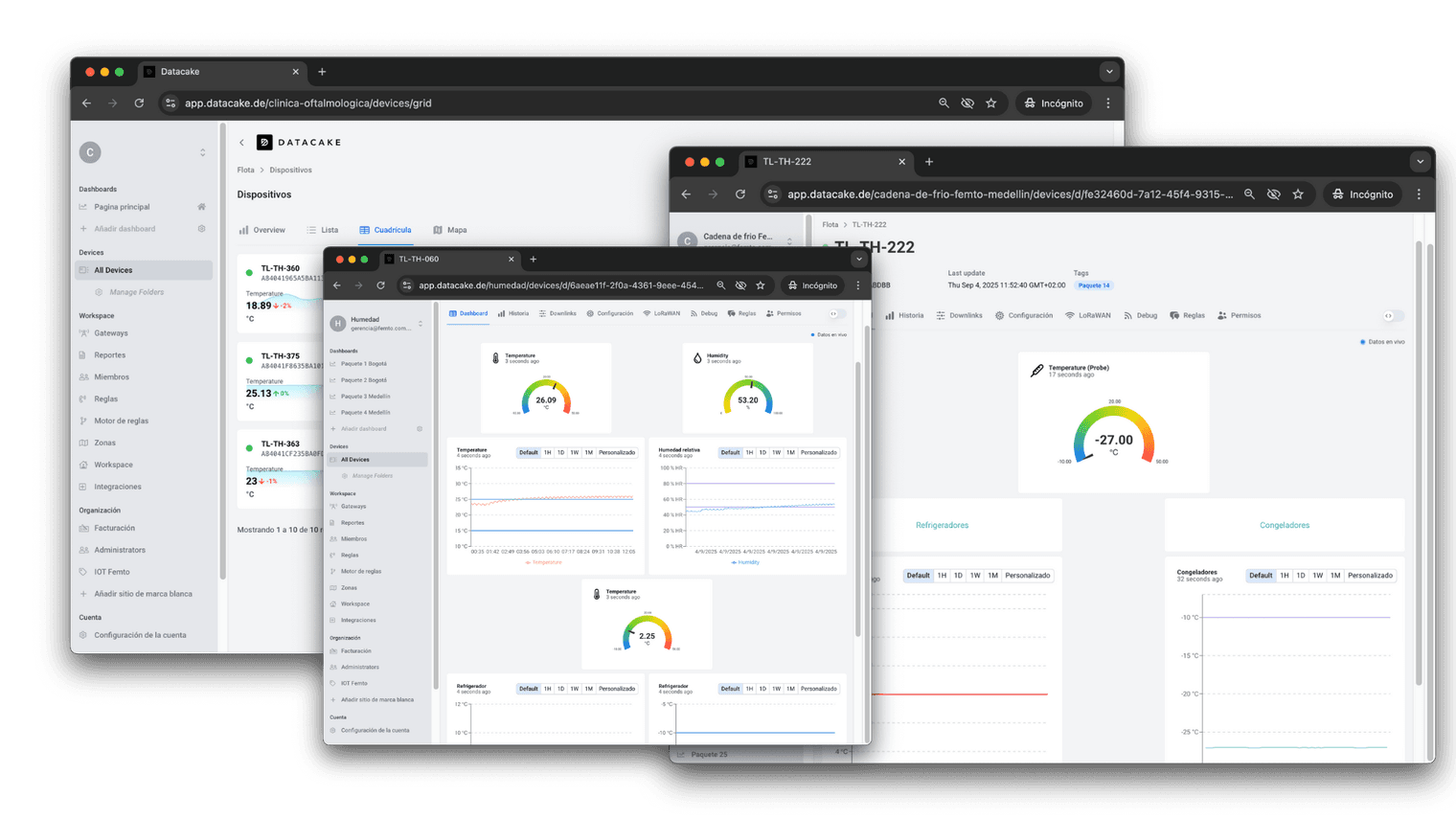Click the Paquete 14 tag in the TL-TH-222 window
1456x819 pixels.
tap(1094, 285)
